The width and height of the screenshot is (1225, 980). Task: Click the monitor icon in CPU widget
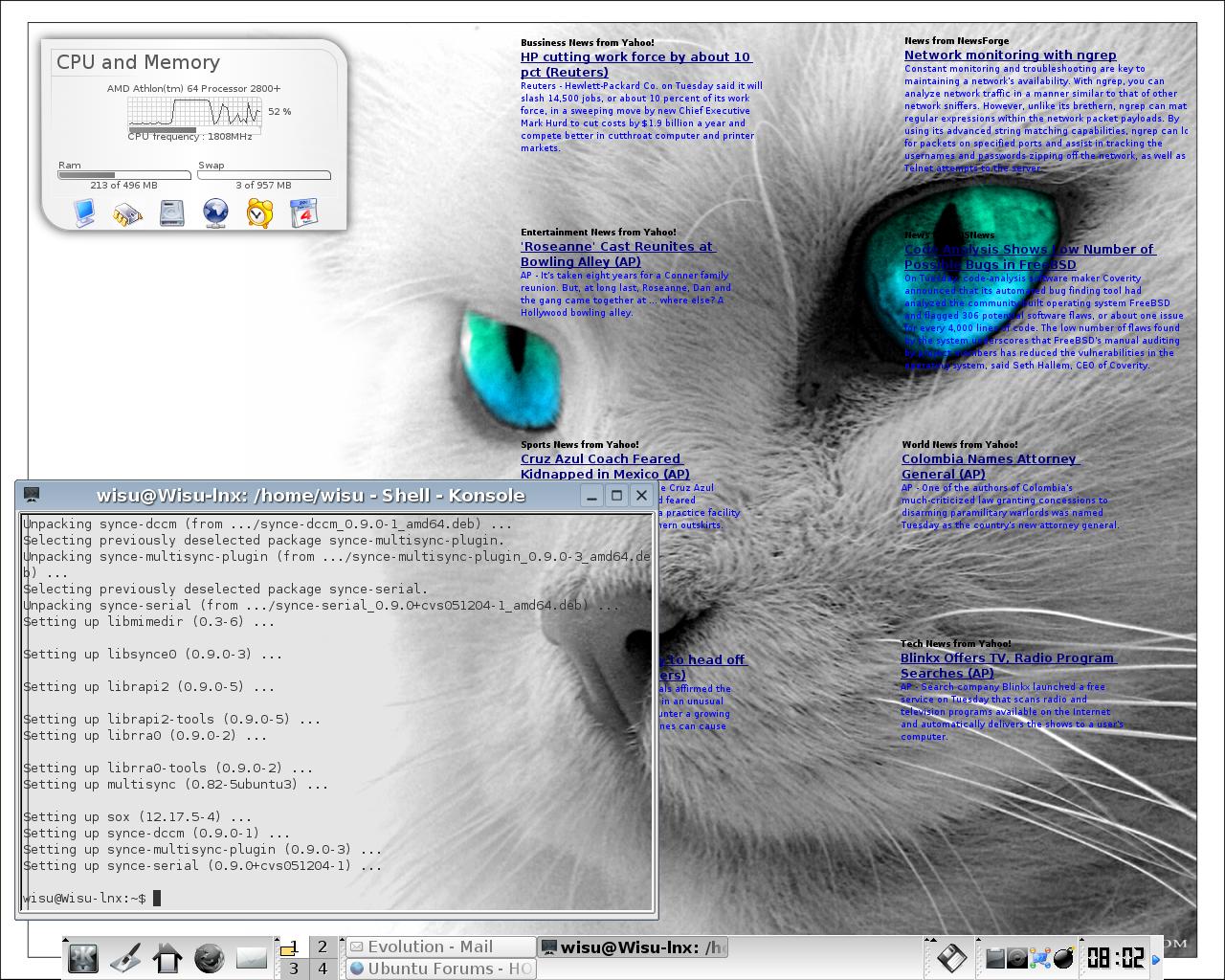coord(84,212)
